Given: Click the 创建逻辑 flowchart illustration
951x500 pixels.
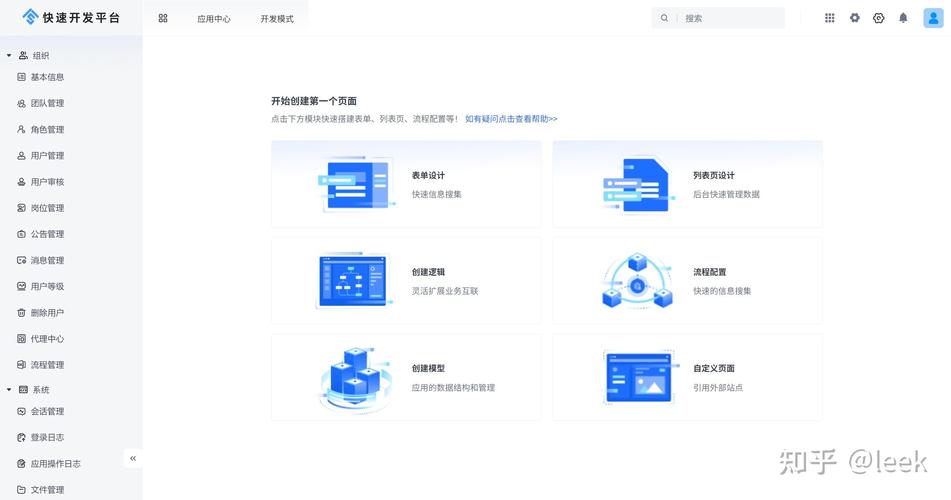Looking at the screenshot, I should point(354,280).
